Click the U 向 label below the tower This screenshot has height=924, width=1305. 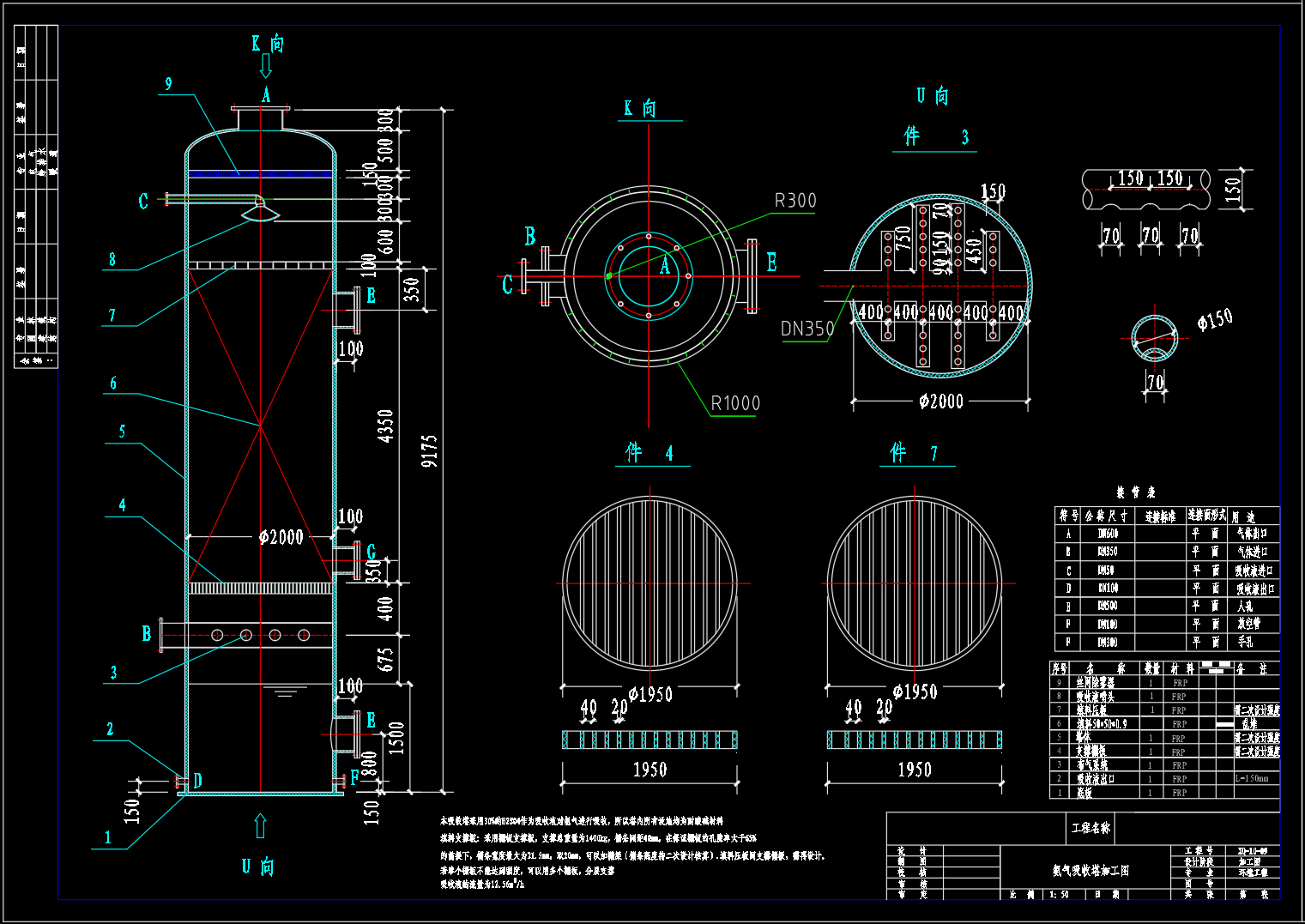[257, 867]
